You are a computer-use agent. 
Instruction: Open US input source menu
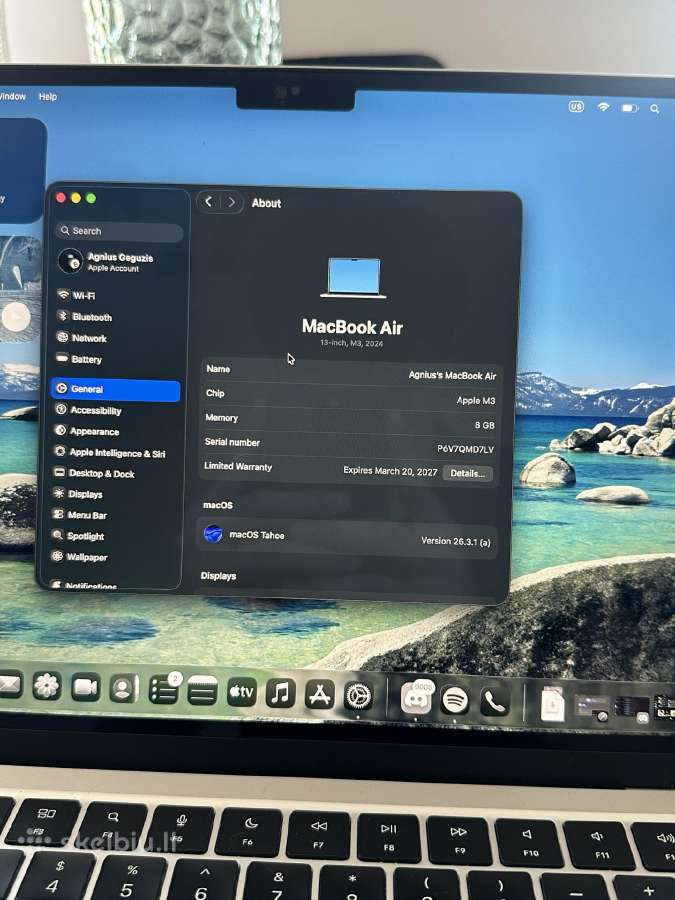coord(576,106)
